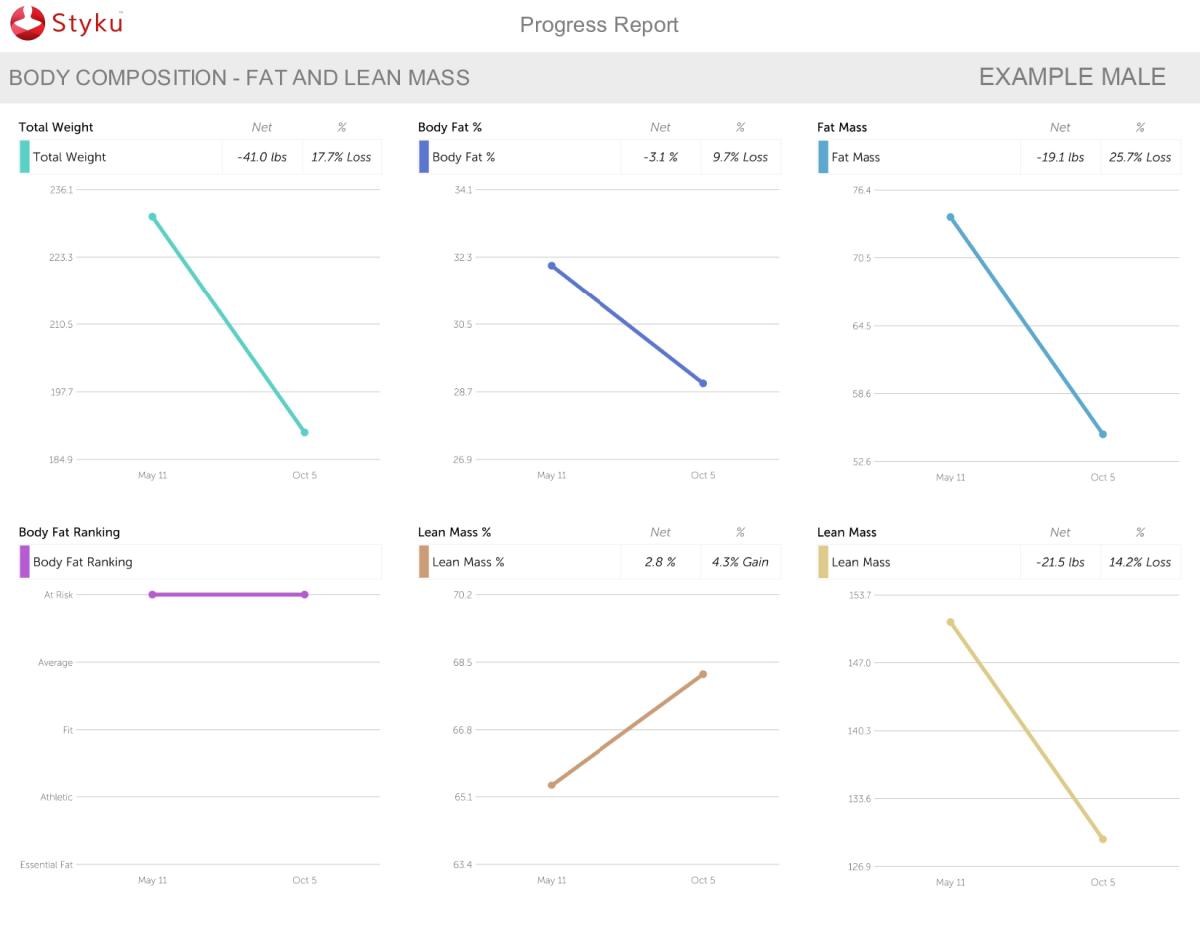Select the EXAMPLE MALE profile label
The image size is (1200, 927).
click(x=1071, y=77)
